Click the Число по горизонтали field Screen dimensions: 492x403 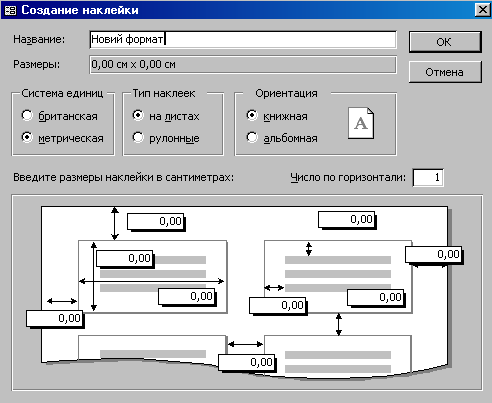[x=428, y=177]
